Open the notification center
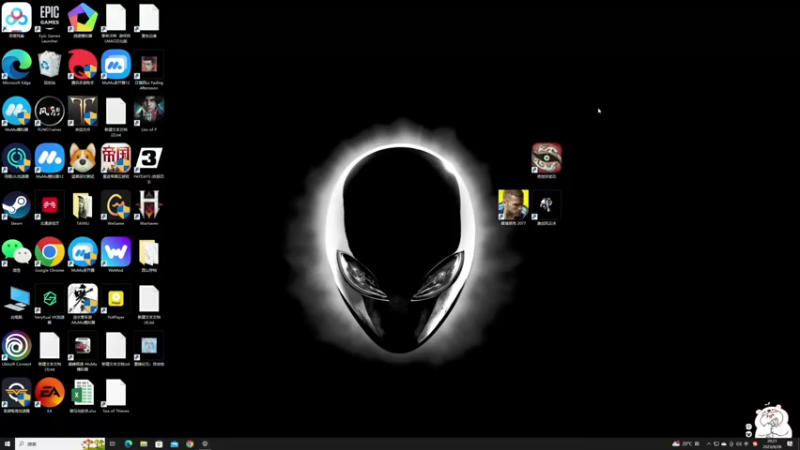 (791, 444)
